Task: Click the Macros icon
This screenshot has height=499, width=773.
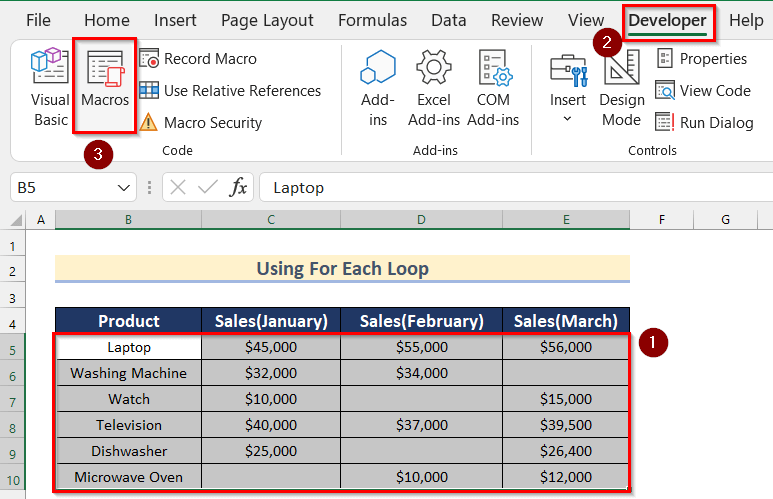Action: pos(105,83)
